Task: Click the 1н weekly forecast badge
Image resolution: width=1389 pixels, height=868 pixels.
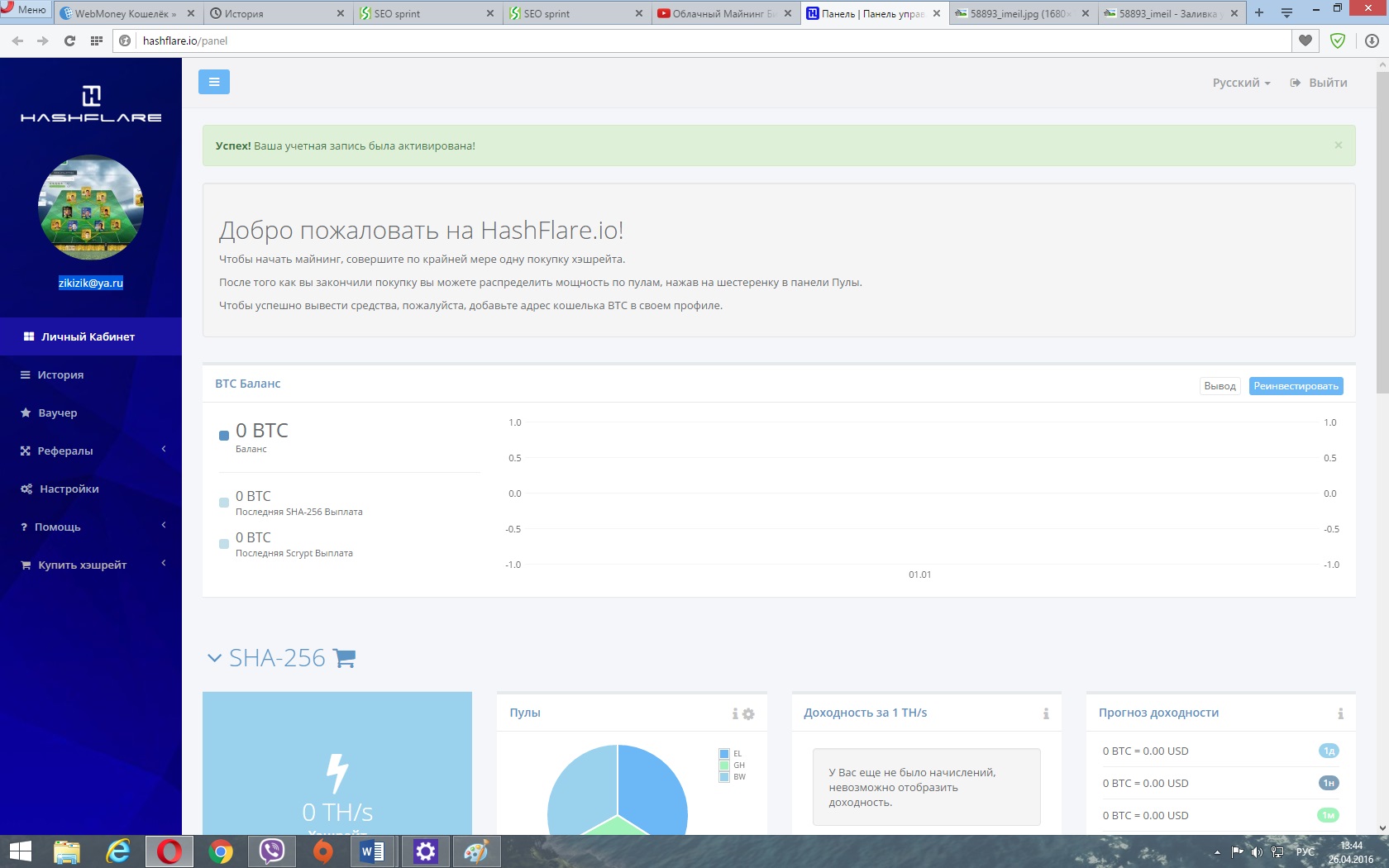Action: (1329, 783)
